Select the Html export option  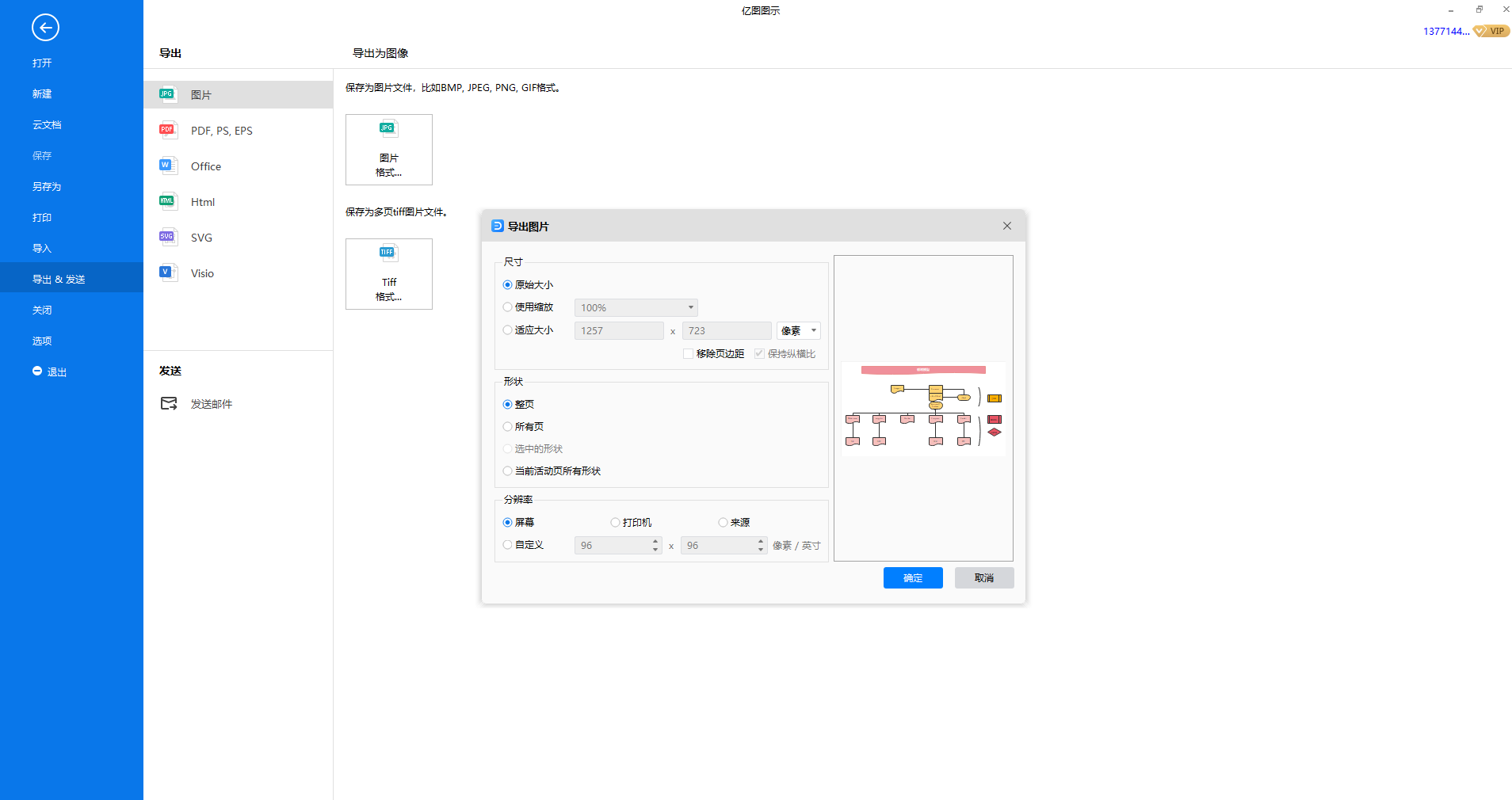tap(238, 202)
